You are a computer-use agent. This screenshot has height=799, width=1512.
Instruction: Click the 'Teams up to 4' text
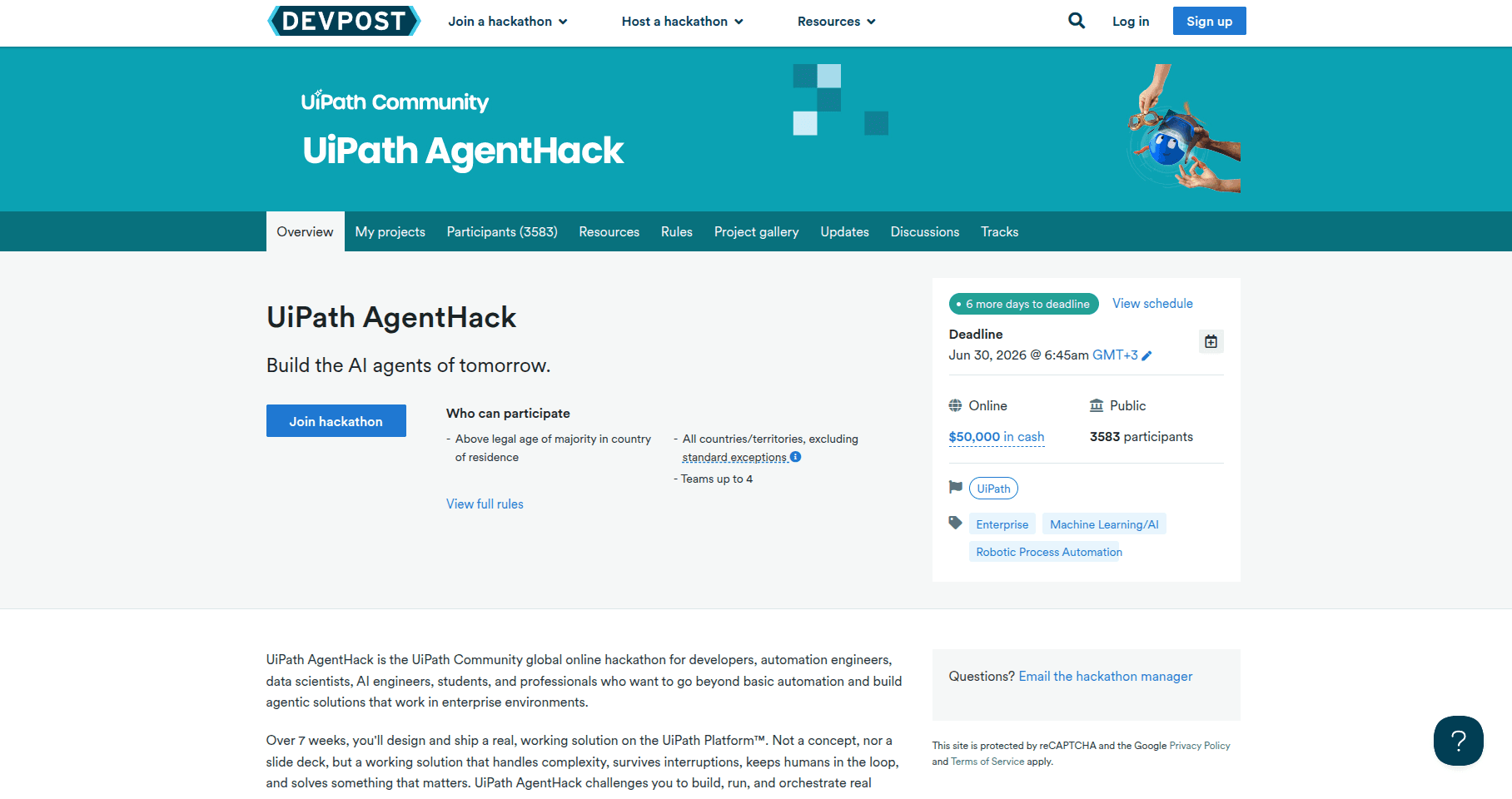[716, 479]
